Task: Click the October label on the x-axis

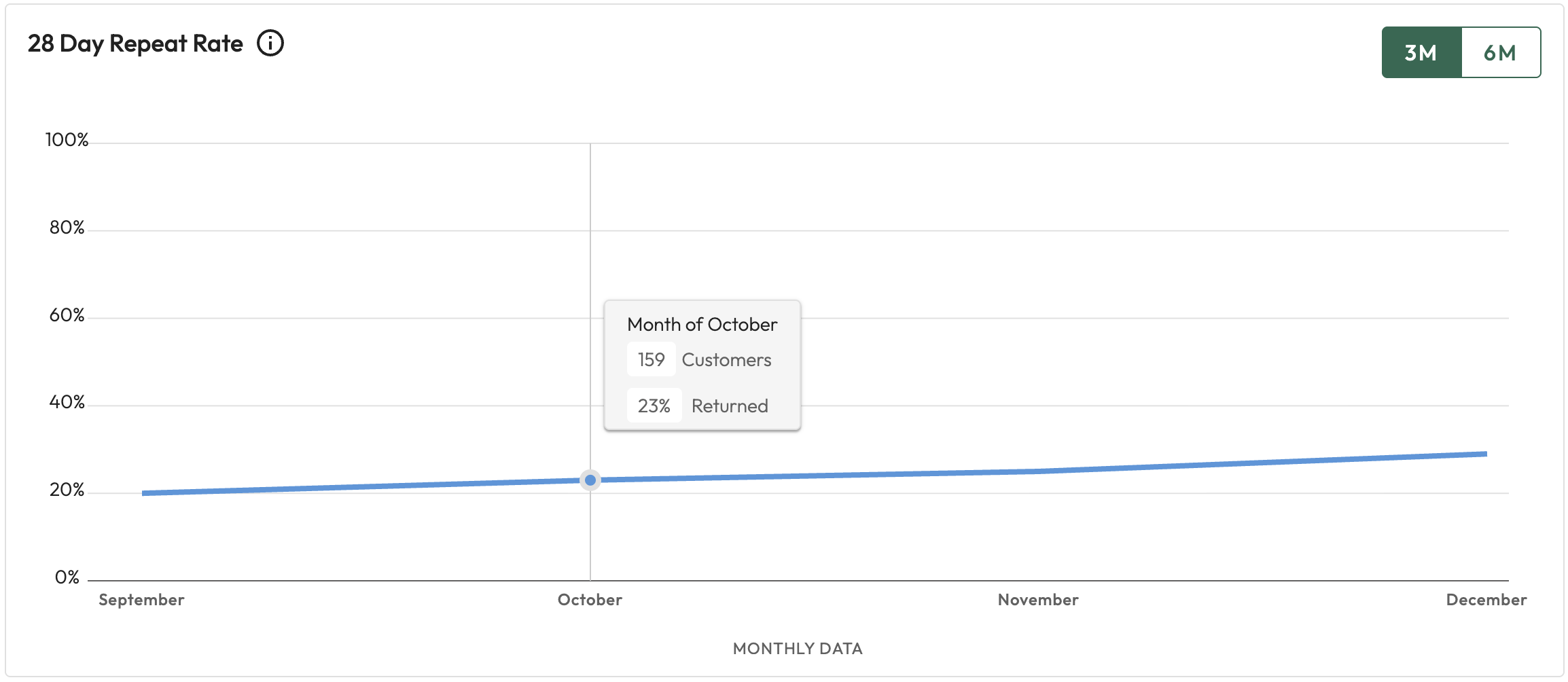Action: tap(590, 600)
